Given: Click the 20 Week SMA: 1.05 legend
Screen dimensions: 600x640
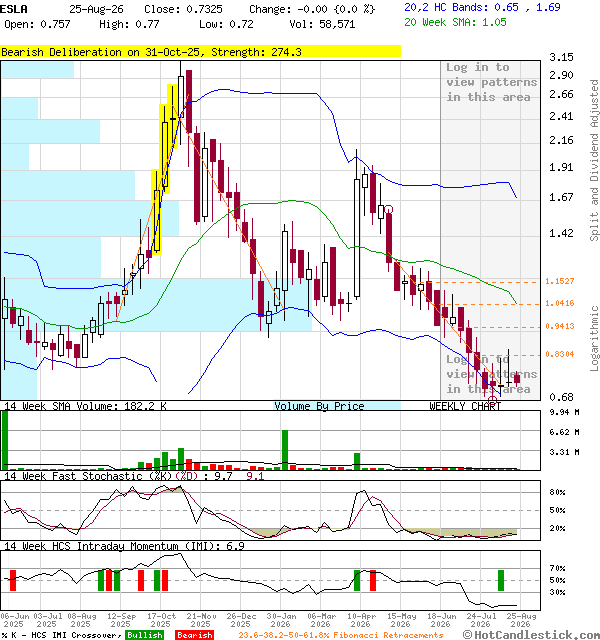Looking at the screenshot, I should (455, 22).
